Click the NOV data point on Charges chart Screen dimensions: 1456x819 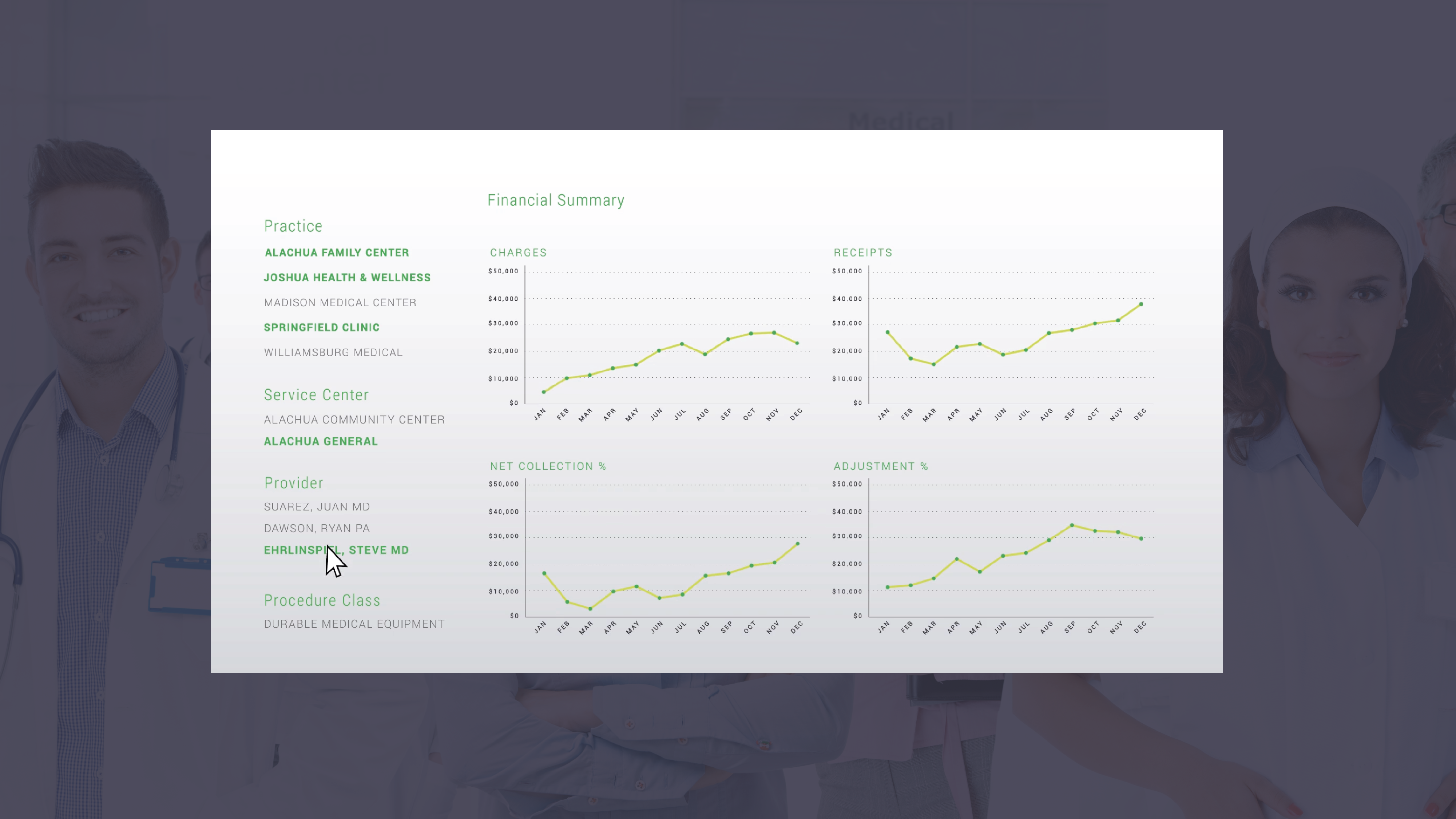coord(774,332)
